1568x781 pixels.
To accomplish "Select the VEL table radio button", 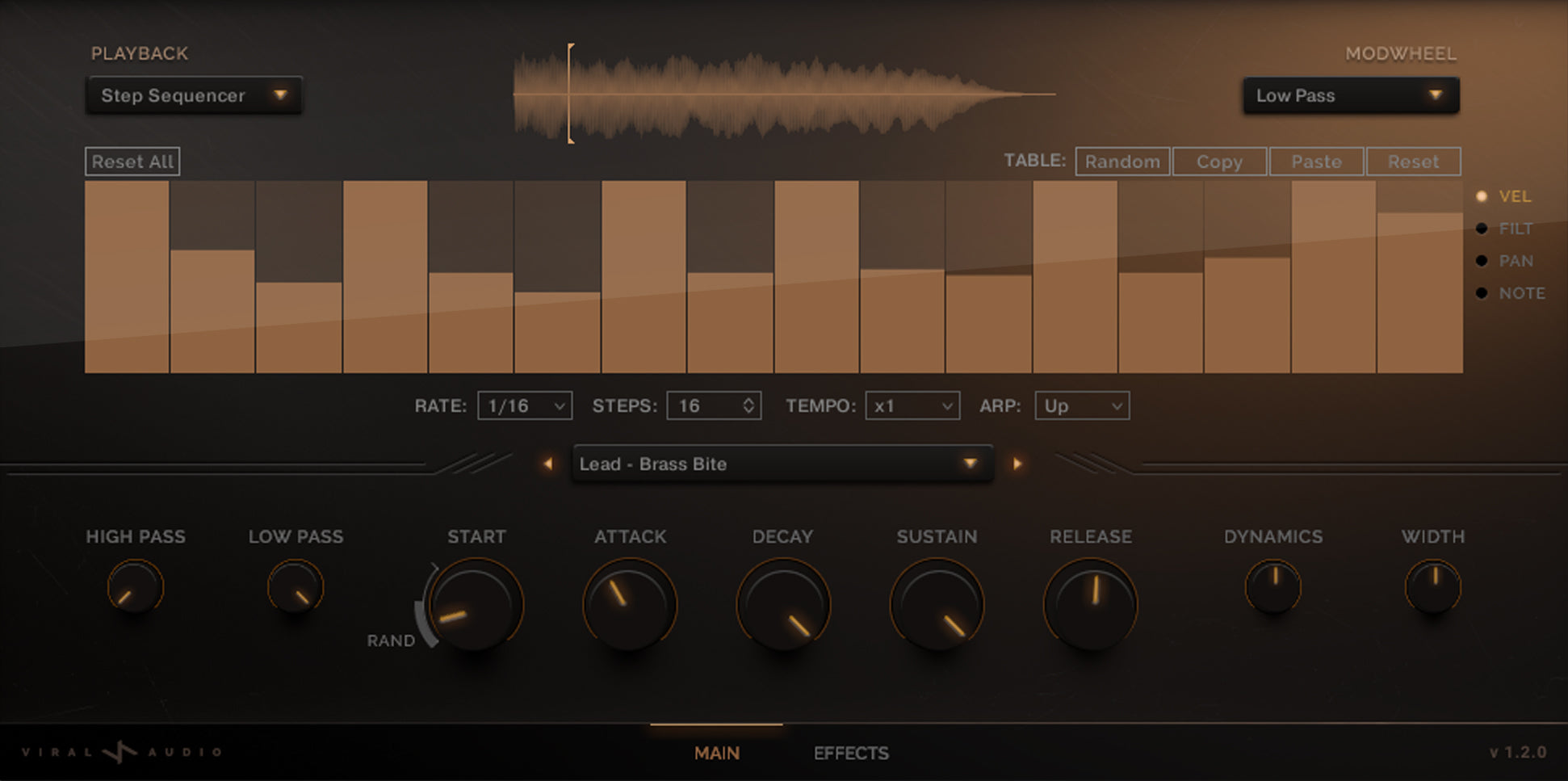I will tap(1482, 196).
